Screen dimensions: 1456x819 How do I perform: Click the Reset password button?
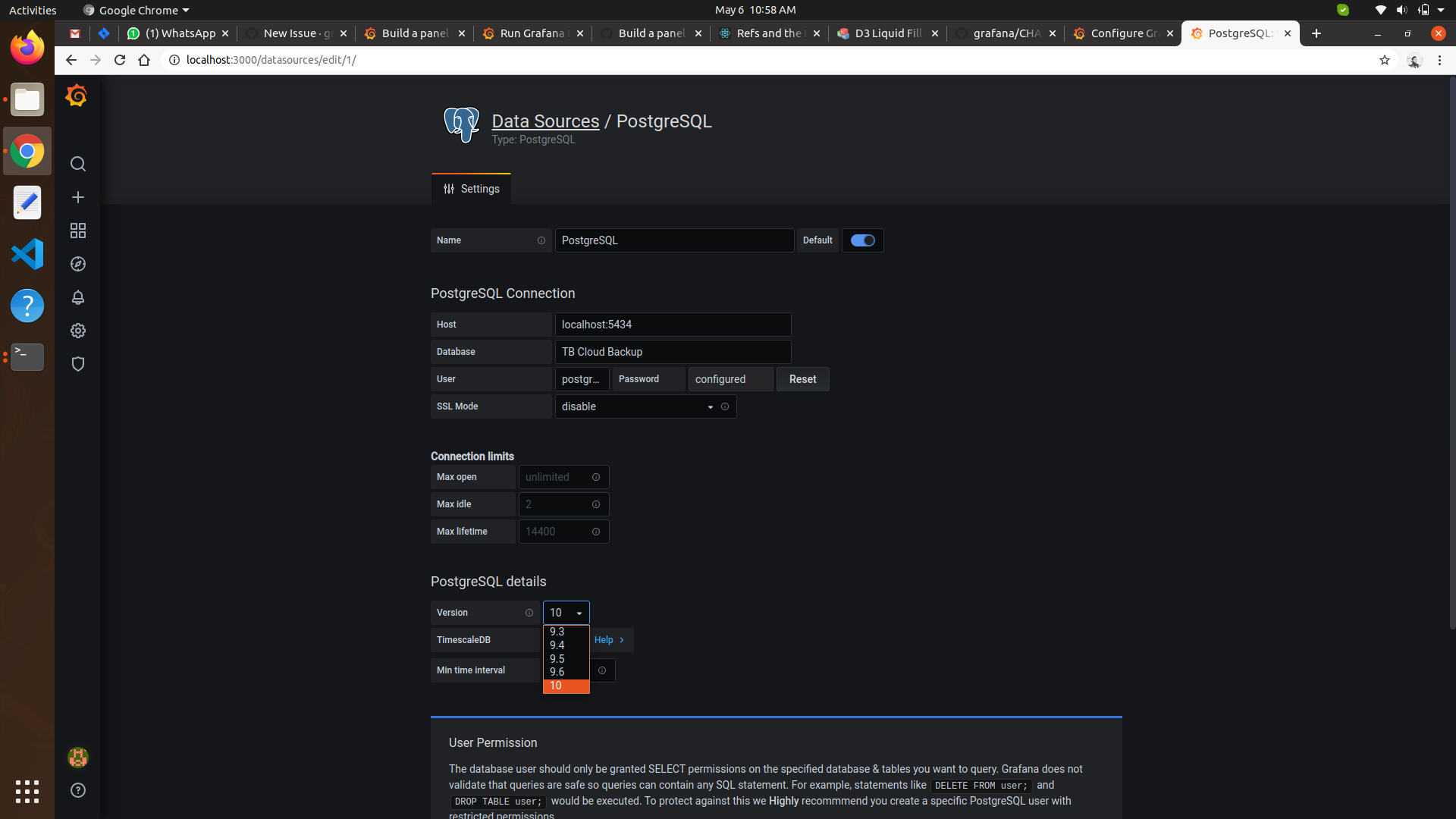(802, 379)
